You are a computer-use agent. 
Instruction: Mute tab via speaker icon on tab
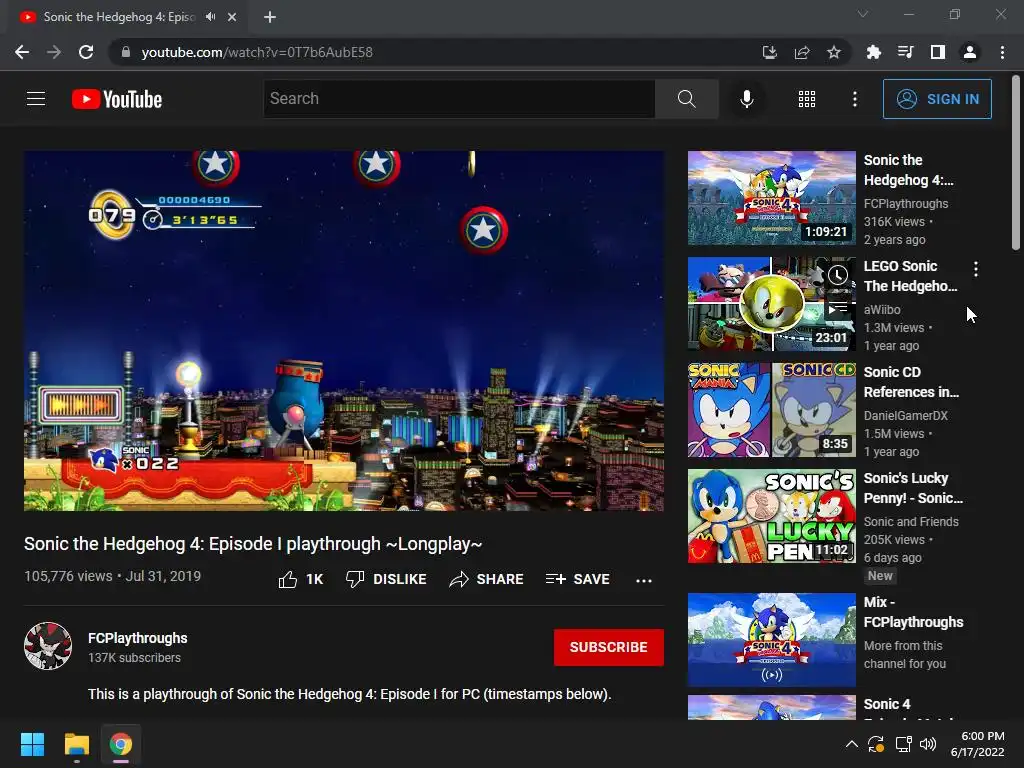coord(210,17)
